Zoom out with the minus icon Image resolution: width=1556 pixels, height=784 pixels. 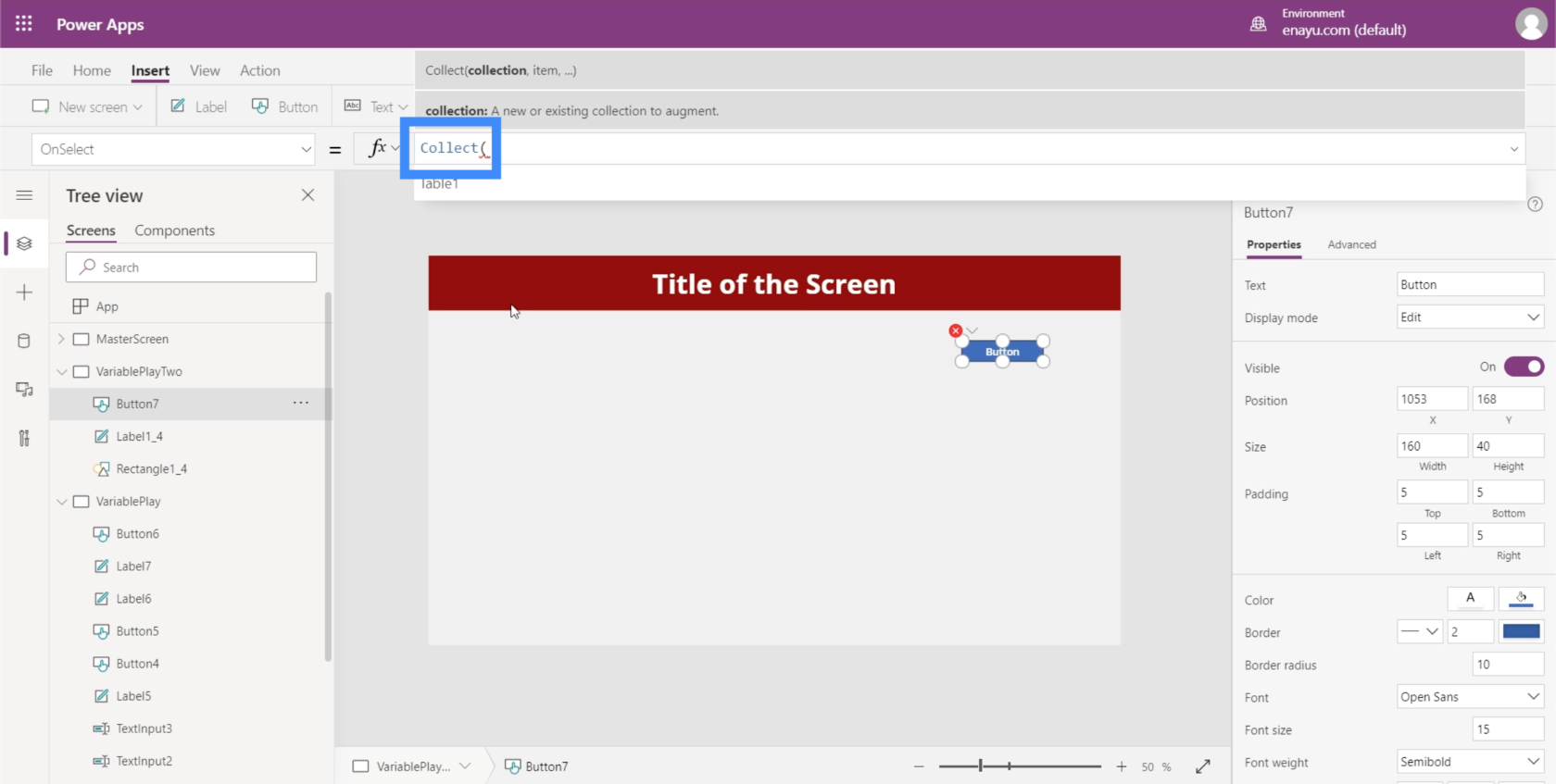pos(919,766)
